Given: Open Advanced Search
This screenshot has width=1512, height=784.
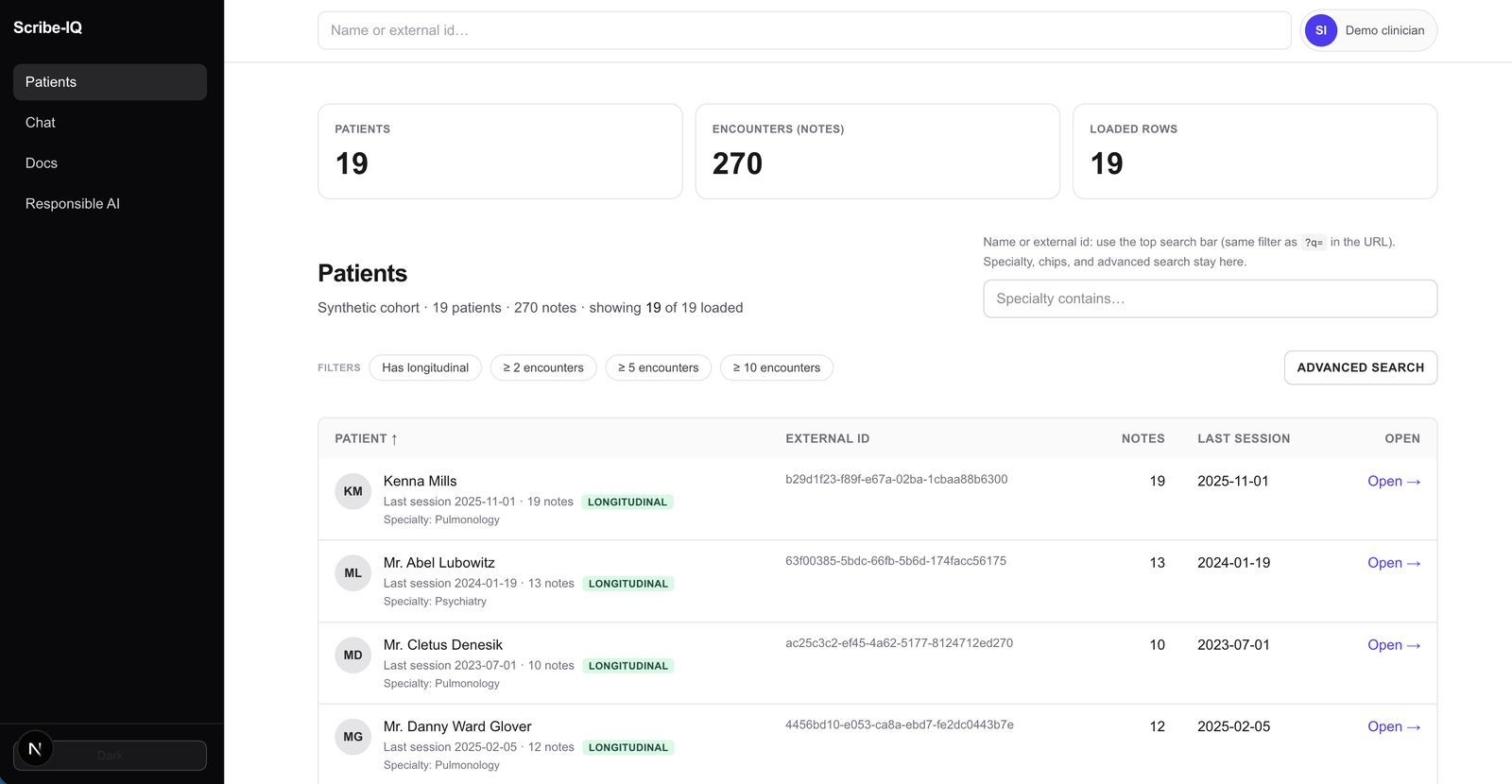Looking at the screenshot, I should pos(1360,367).
